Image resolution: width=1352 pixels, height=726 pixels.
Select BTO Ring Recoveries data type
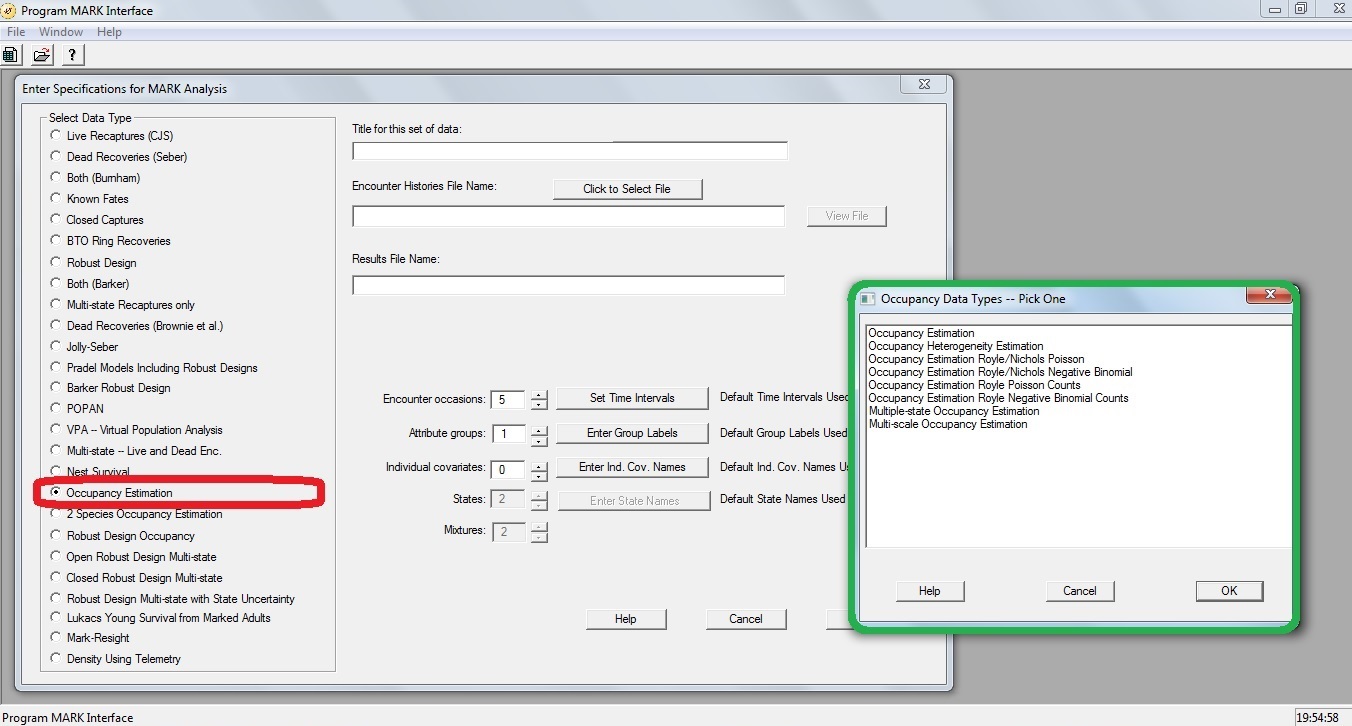[111, 241]
